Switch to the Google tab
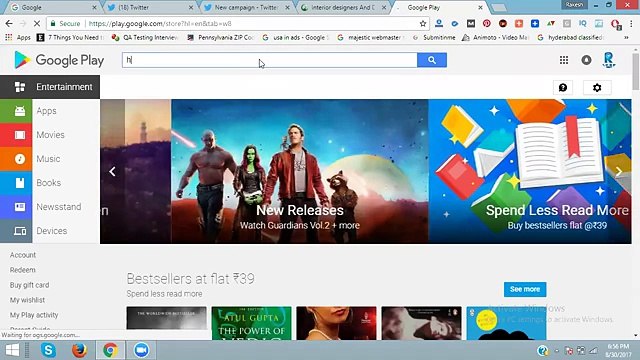Viewport: 640px width, 360px height. pyautogui.click(x=53, y=7)
